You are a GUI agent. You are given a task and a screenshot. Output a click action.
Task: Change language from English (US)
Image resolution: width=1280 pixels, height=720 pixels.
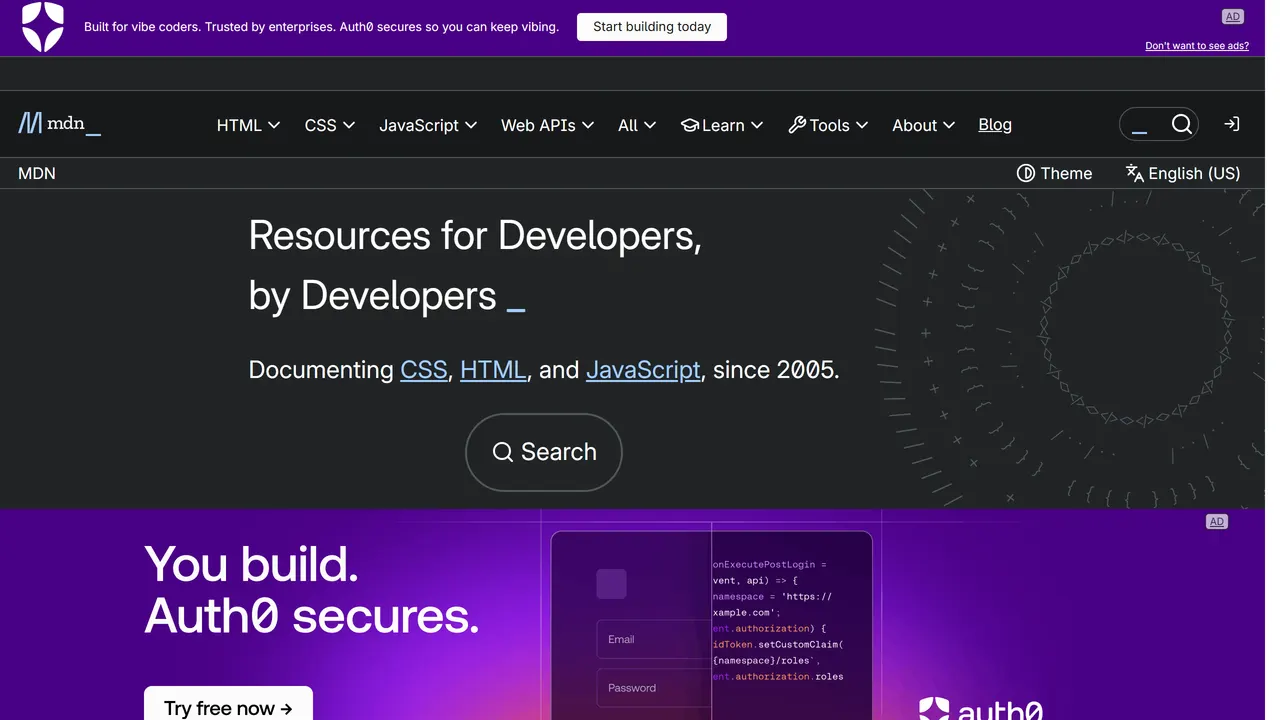coord(1183,173)
